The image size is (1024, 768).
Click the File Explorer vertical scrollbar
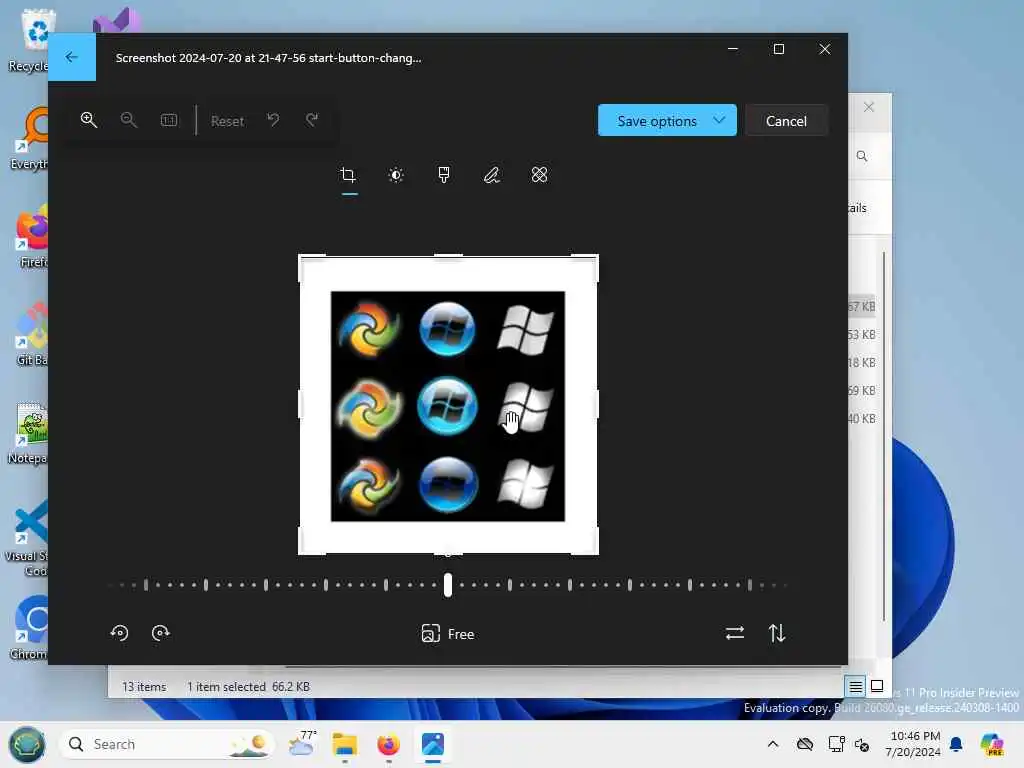tap(884, 436)
